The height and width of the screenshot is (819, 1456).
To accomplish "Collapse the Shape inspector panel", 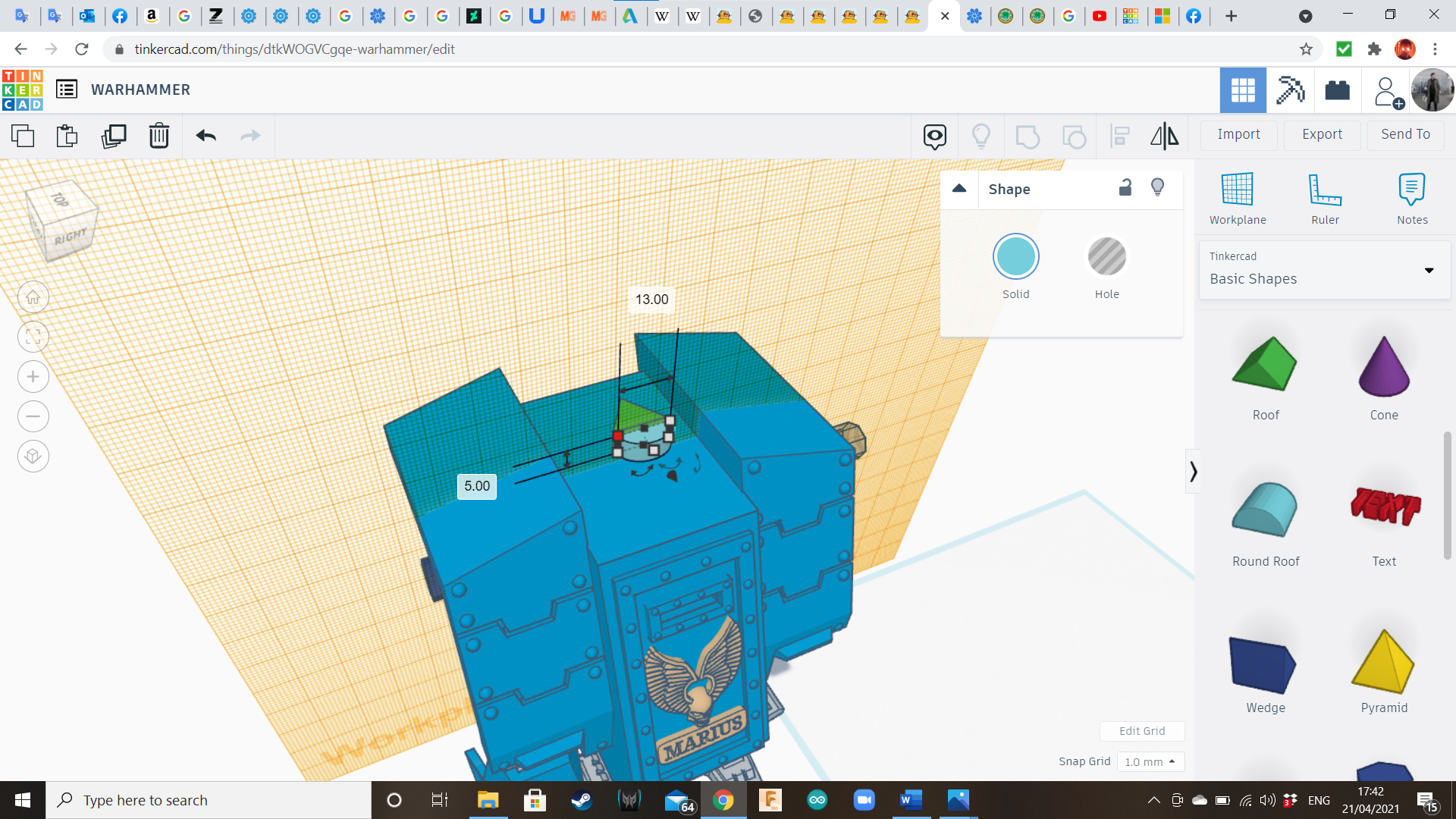I will (x=959, y=189).
